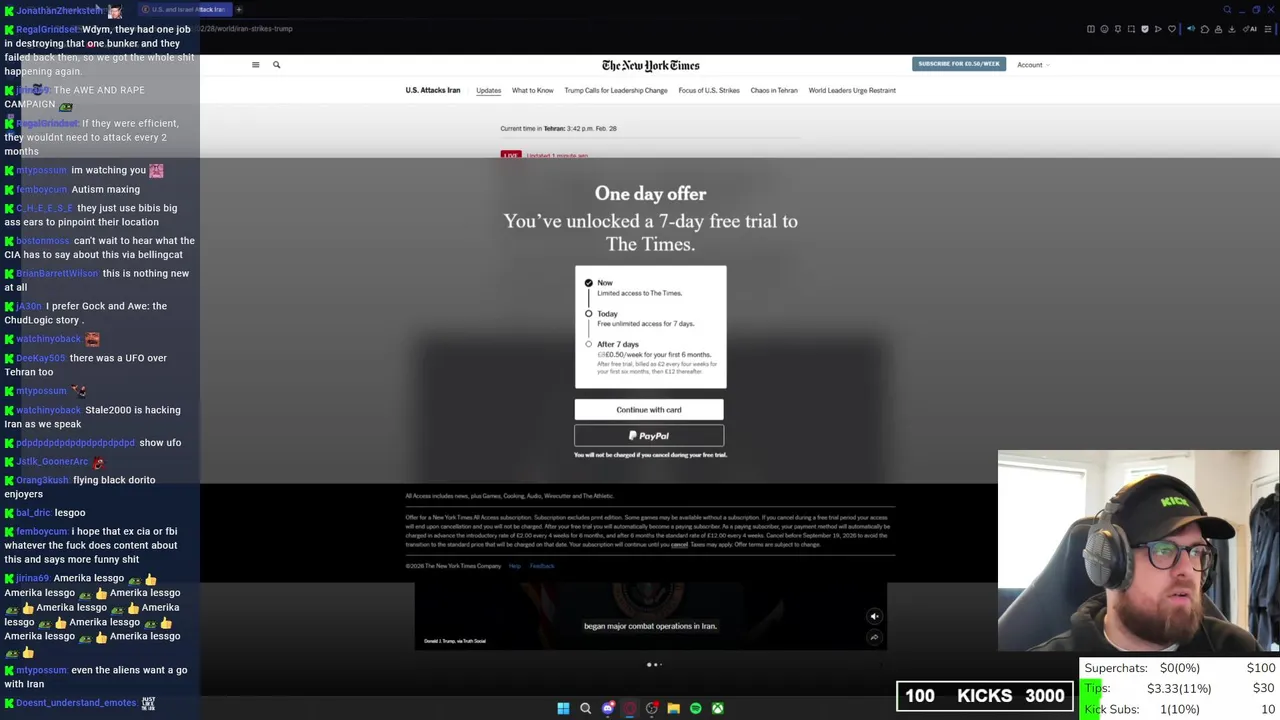Click the browser downloads icon
1280x720 pixels.
[1232, 29]
